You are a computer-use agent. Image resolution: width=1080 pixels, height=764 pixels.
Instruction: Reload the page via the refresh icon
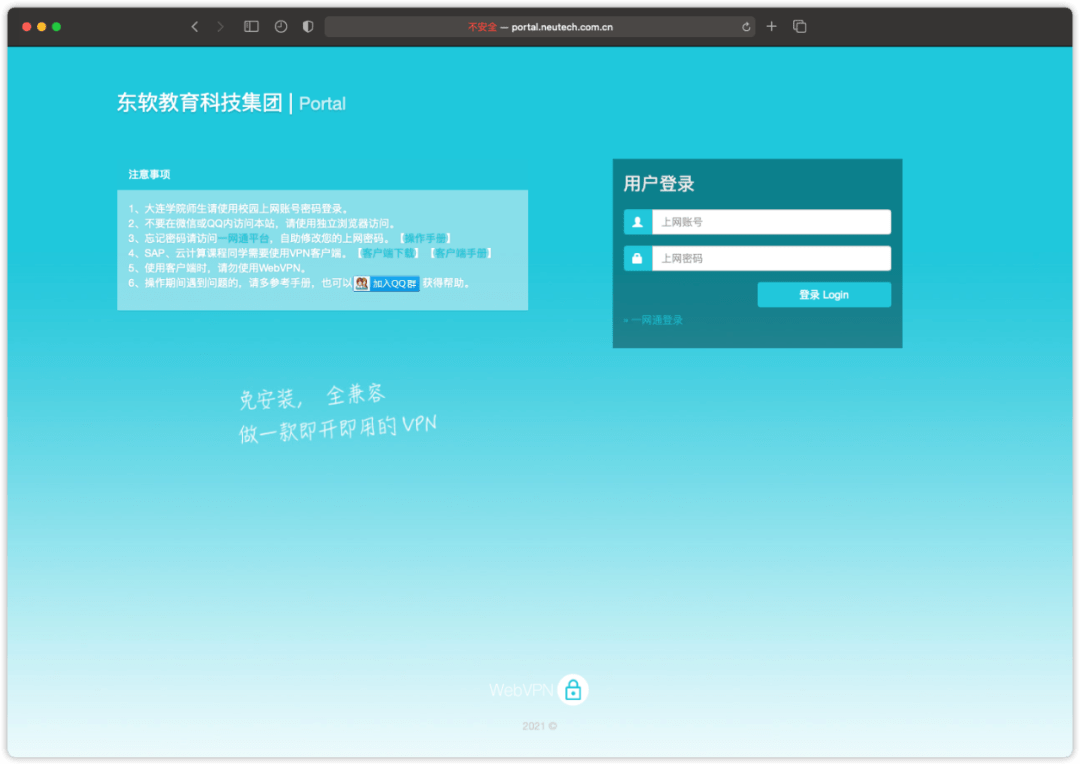click(x=746, y=26)
